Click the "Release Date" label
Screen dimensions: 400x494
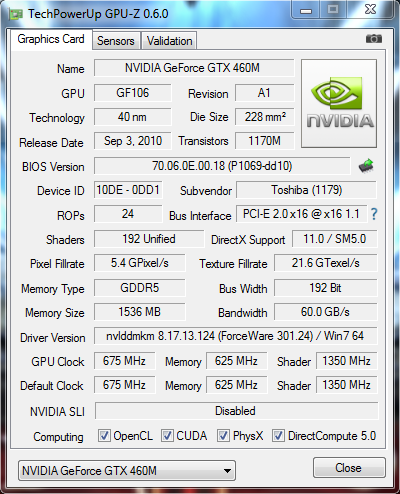(x=51, y=143)
